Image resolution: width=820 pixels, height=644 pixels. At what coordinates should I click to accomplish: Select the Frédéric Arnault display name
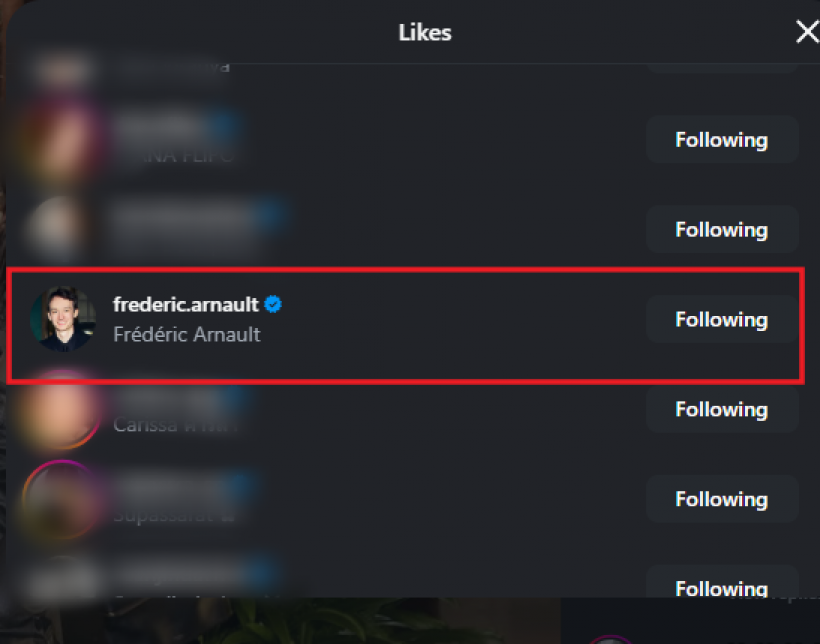[x=186, y=334]
